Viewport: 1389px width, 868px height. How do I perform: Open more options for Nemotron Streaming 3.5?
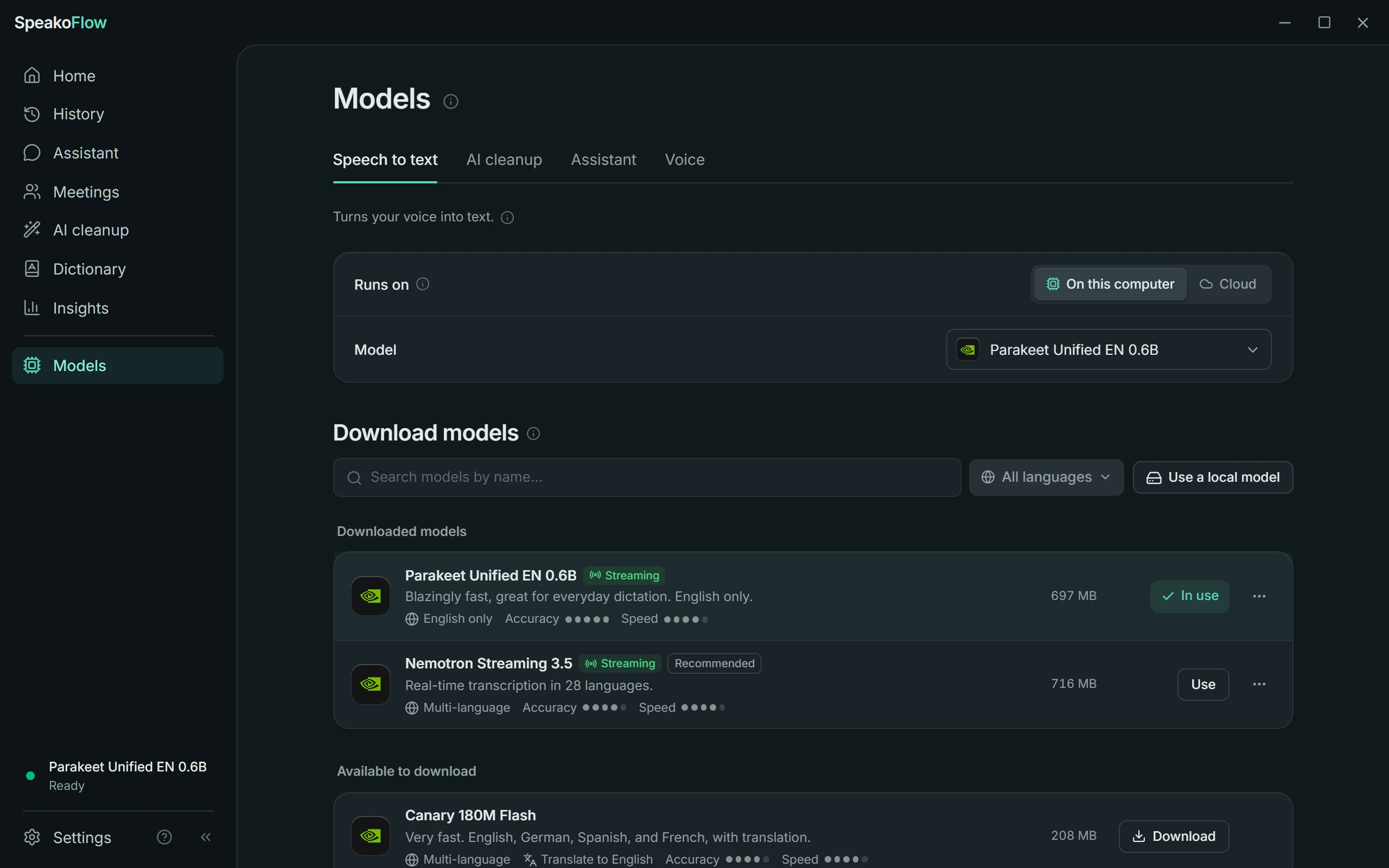tap(1259, 684)
